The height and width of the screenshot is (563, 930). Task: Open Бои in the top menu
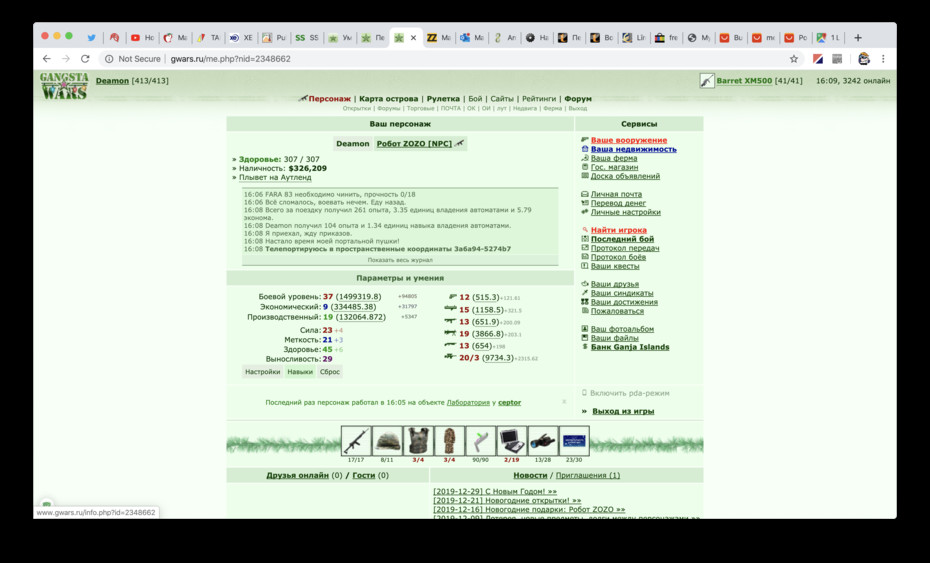coord(475,98)
